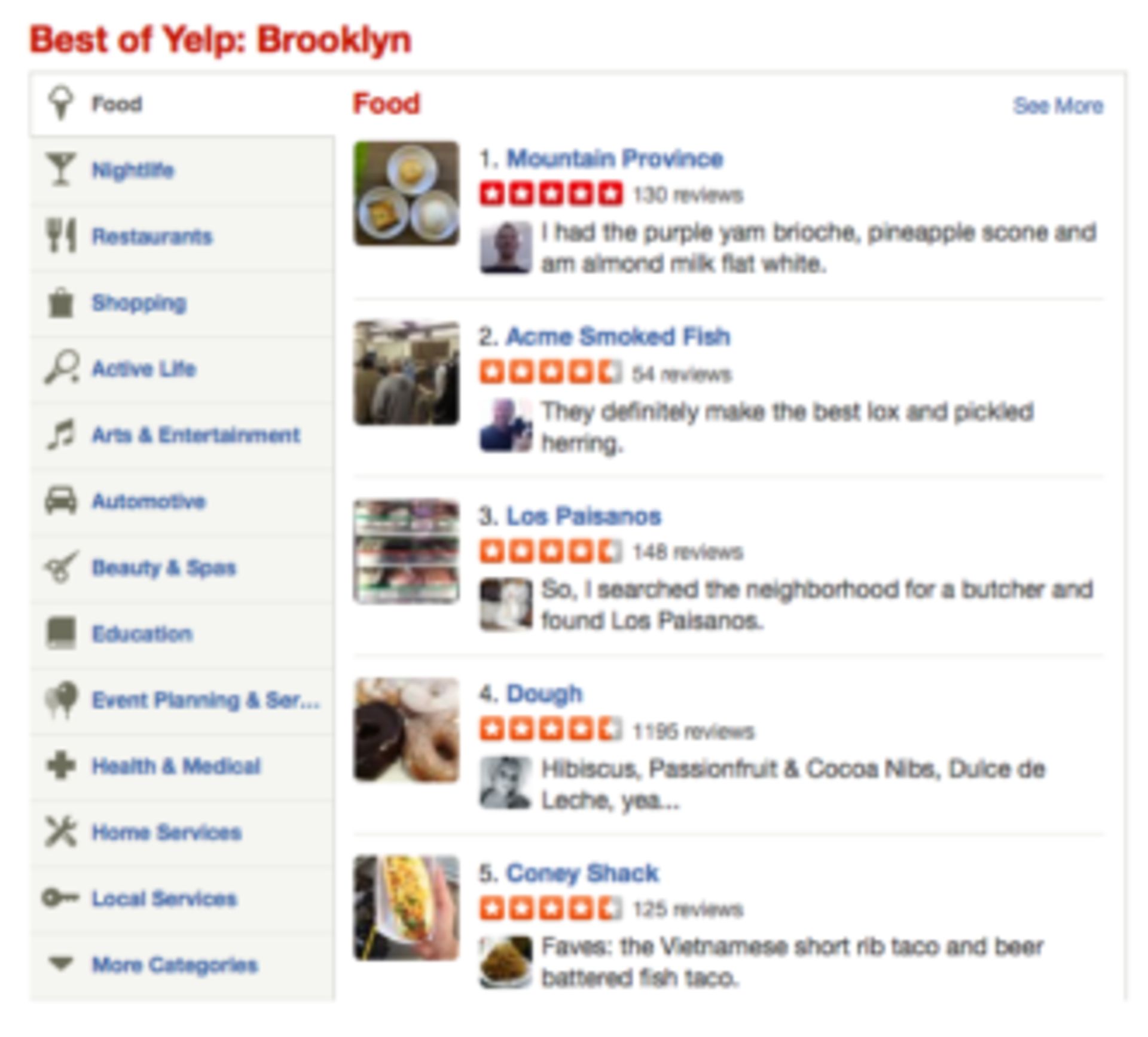
Task: Switch to the Food category tab
Action: tap(116, 103)
